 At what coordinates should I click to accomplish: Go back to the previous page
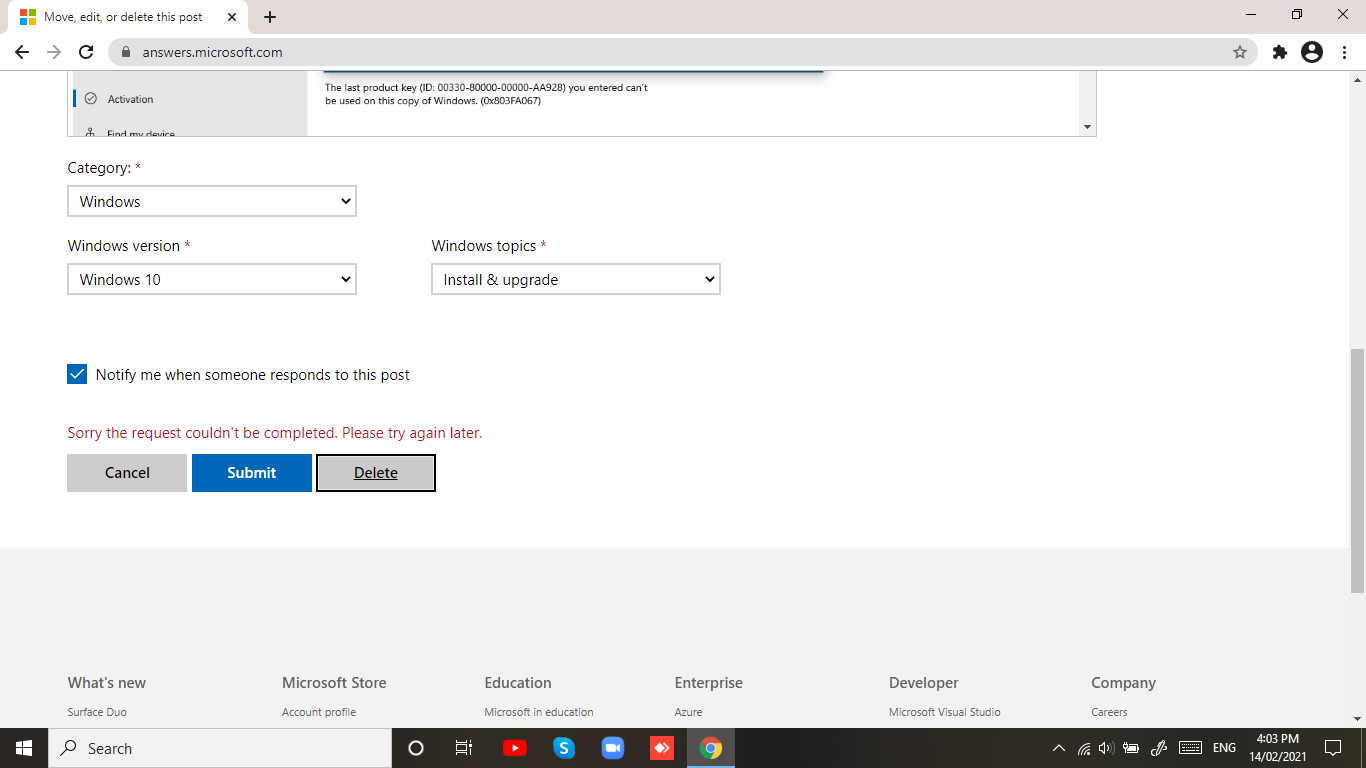(x=22, y=52)
